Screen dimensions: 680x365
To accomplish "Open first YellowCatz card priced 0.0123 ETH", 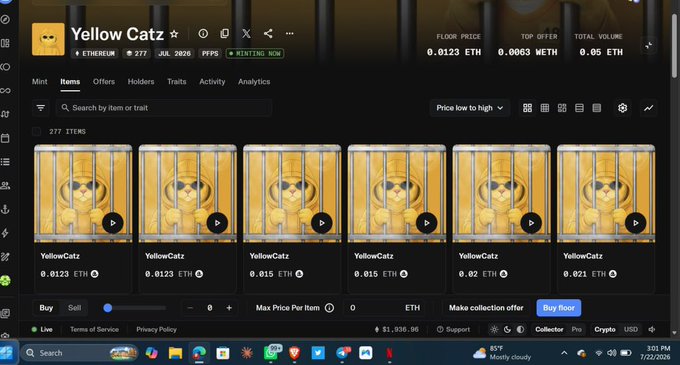I will [83, 218].
